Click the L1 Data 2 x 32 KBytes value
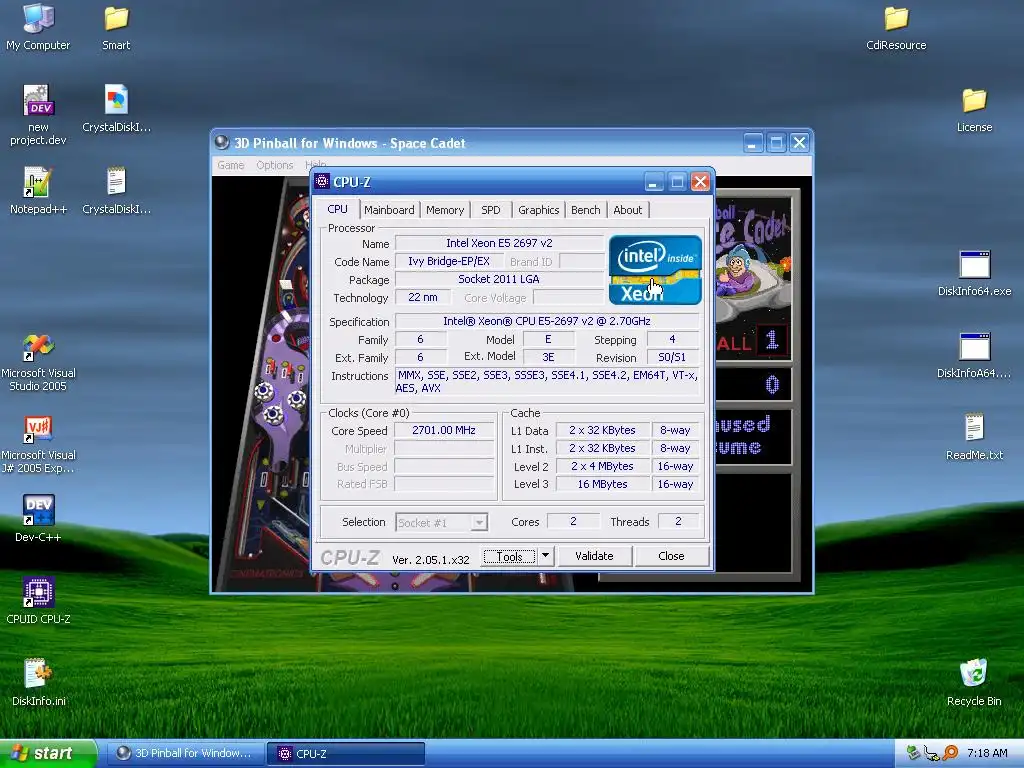The height and width of the screenshot is (768, 1024). coord(602,430)
